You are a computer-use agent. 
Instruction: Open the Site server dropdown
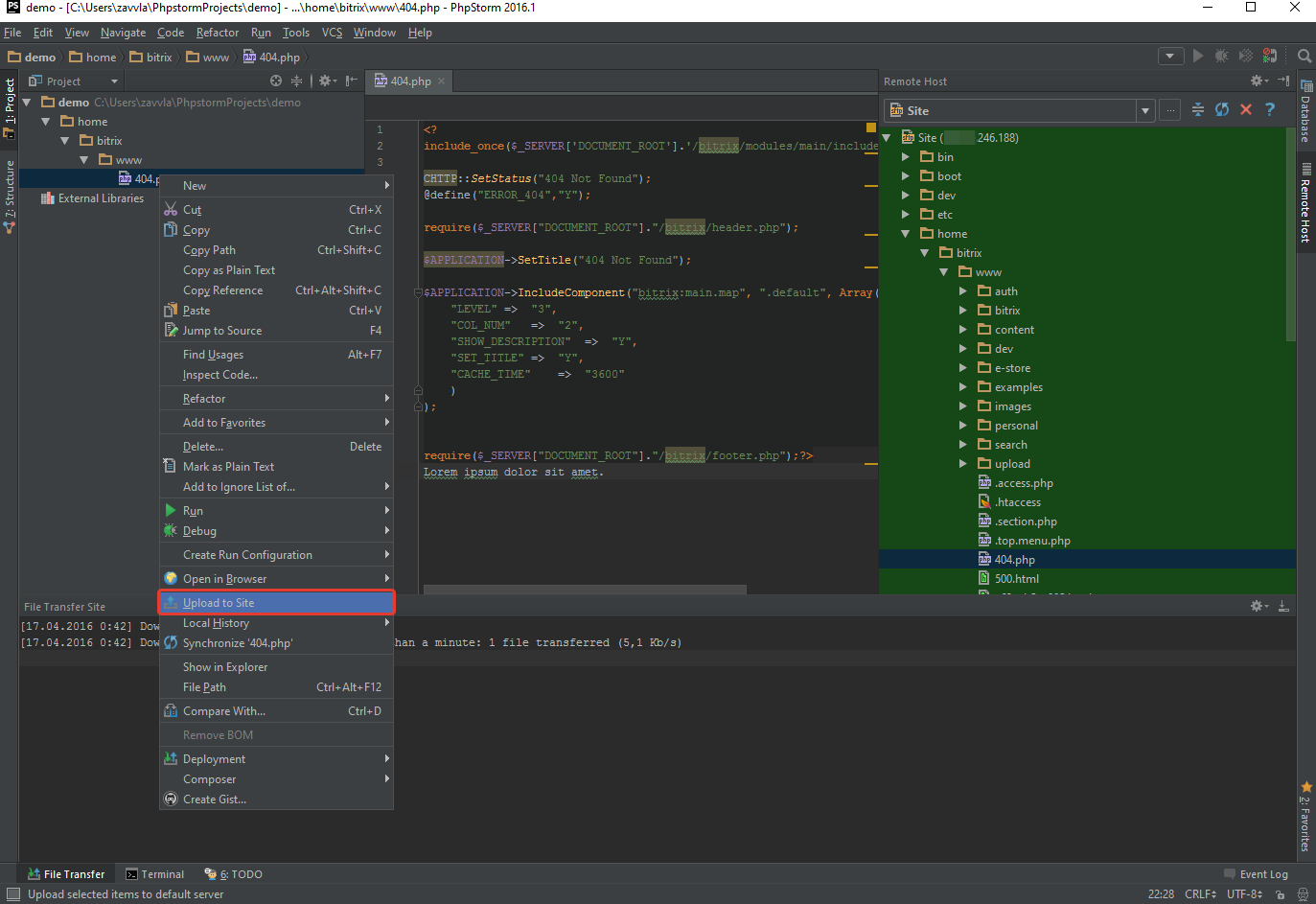pos(1144,111)
